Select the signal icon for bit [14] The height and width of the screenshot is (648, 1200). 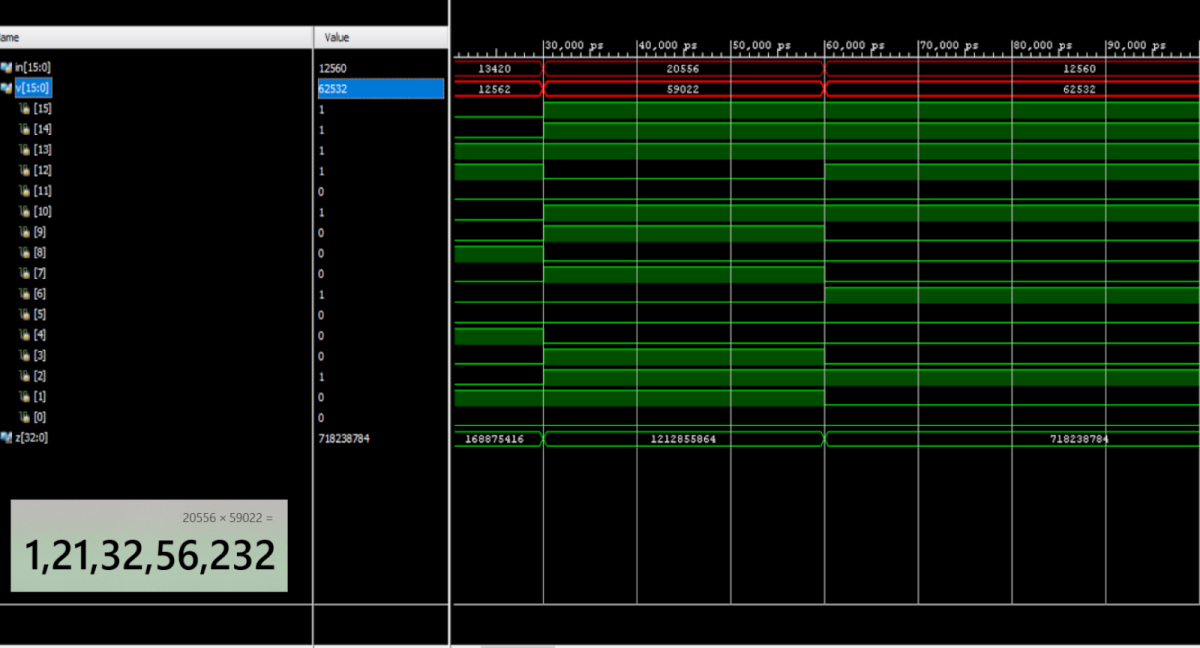click(x=26, y=129)
